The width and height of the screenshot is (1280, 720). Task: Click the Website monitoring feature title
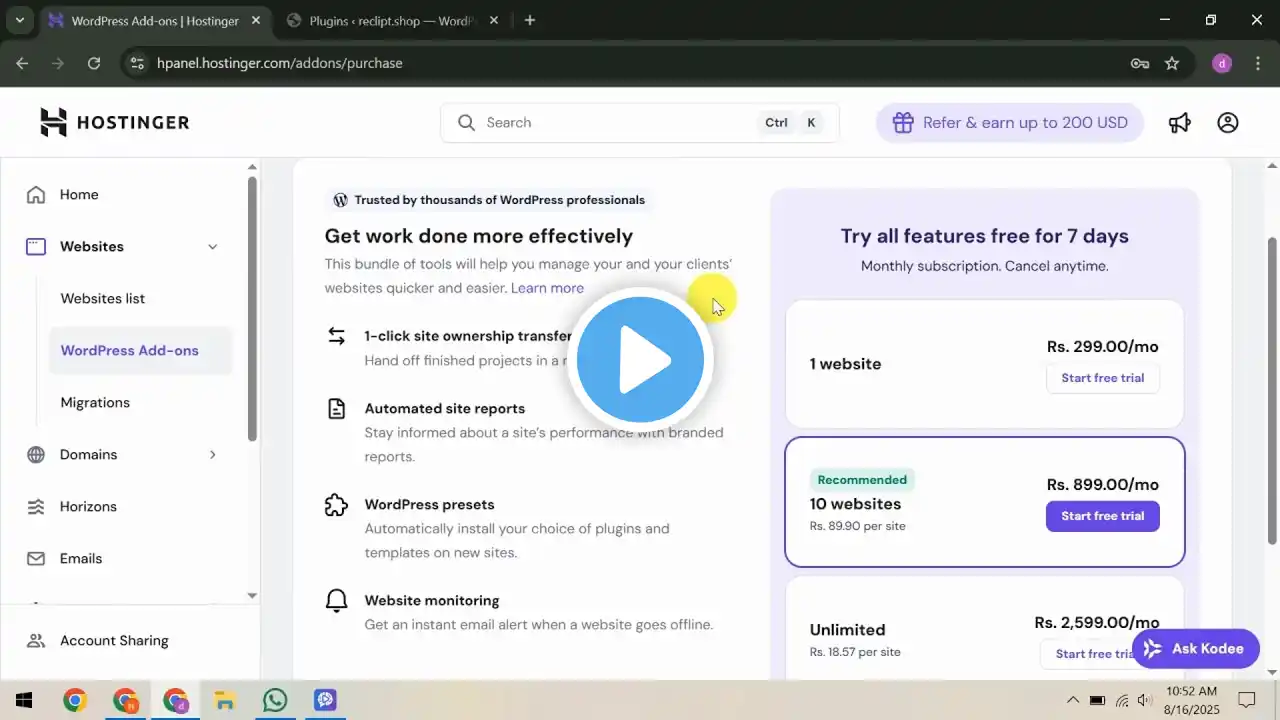(432, 601)
